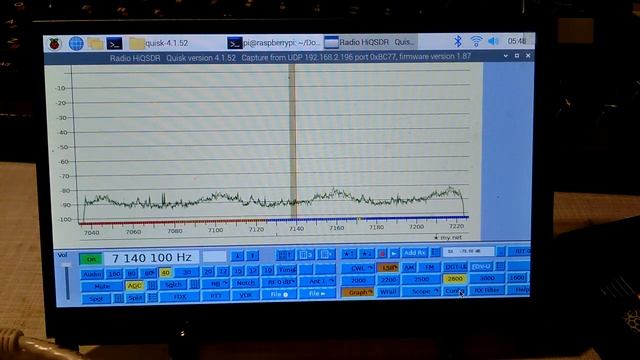Switch to the RX Filter screen
640x360 pixels.
click(487, 290)
